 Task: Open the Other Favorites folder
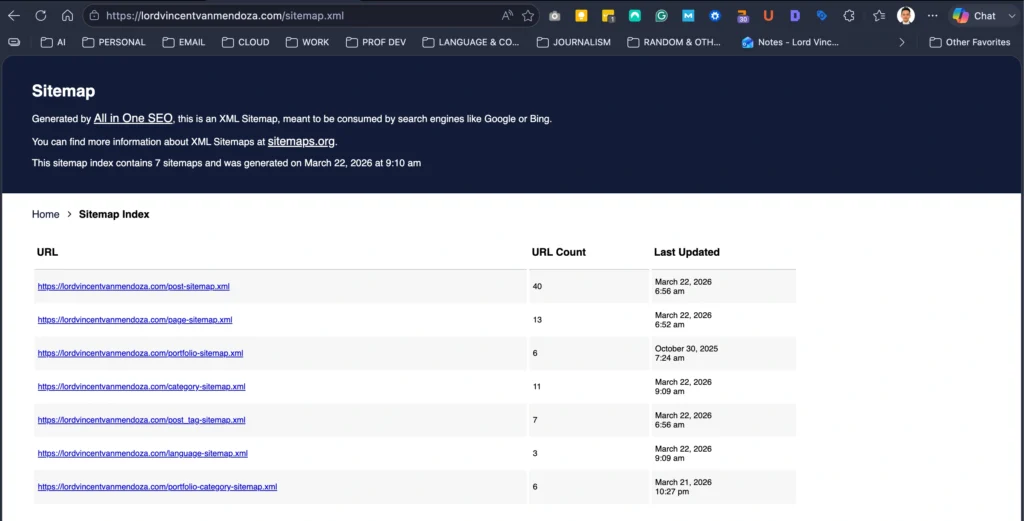969,42
